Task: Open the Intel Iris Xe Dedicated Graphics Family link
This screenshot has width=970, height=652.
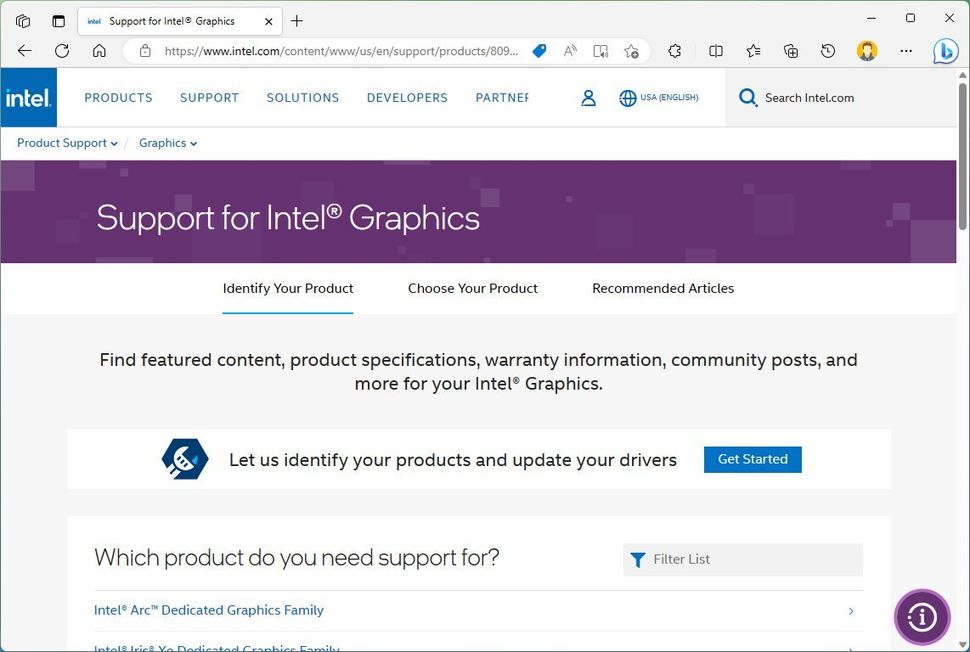Action: pyautogui.click(x=216, y=648)
